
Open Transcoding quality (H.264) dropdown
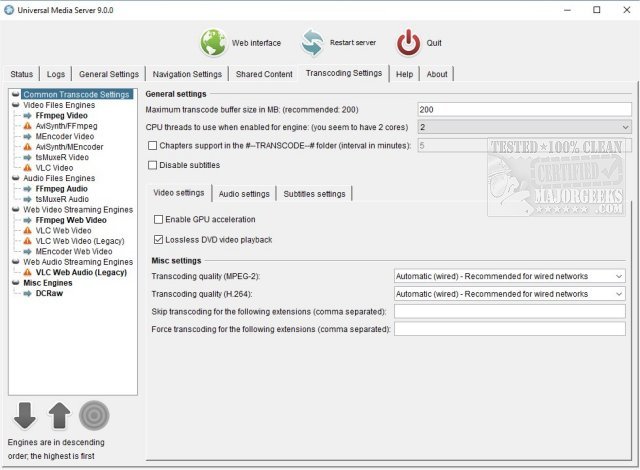[x=509, y=294]
